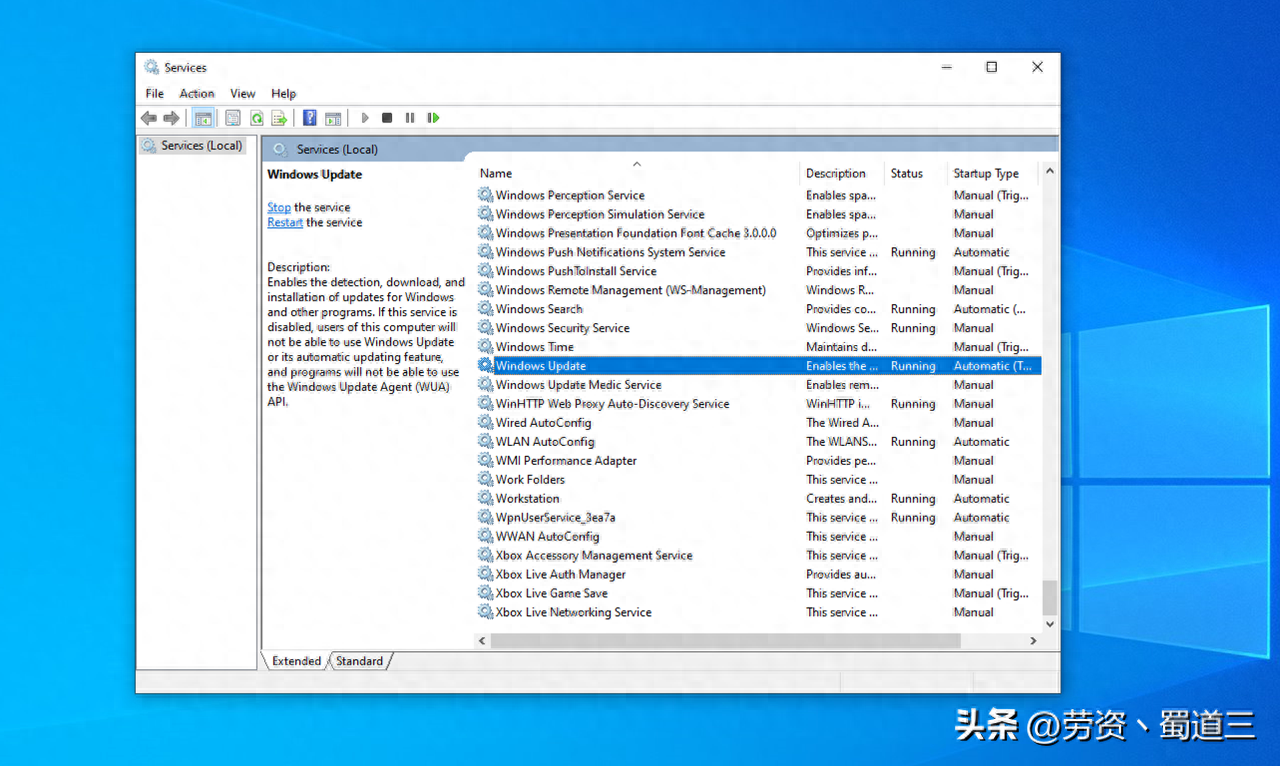This screenshot has width=1280, height=766.
Task: Select the Properties icon on the toolbar
Action: (x=232, y=117)
